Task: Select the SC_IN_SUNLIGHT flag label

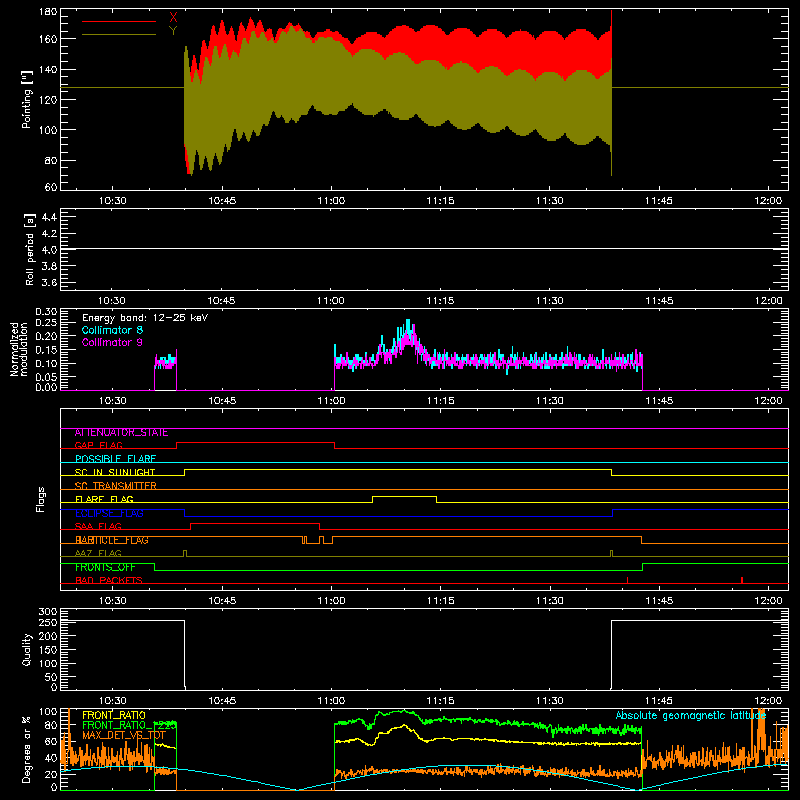Action: click(x=115, y=472)
